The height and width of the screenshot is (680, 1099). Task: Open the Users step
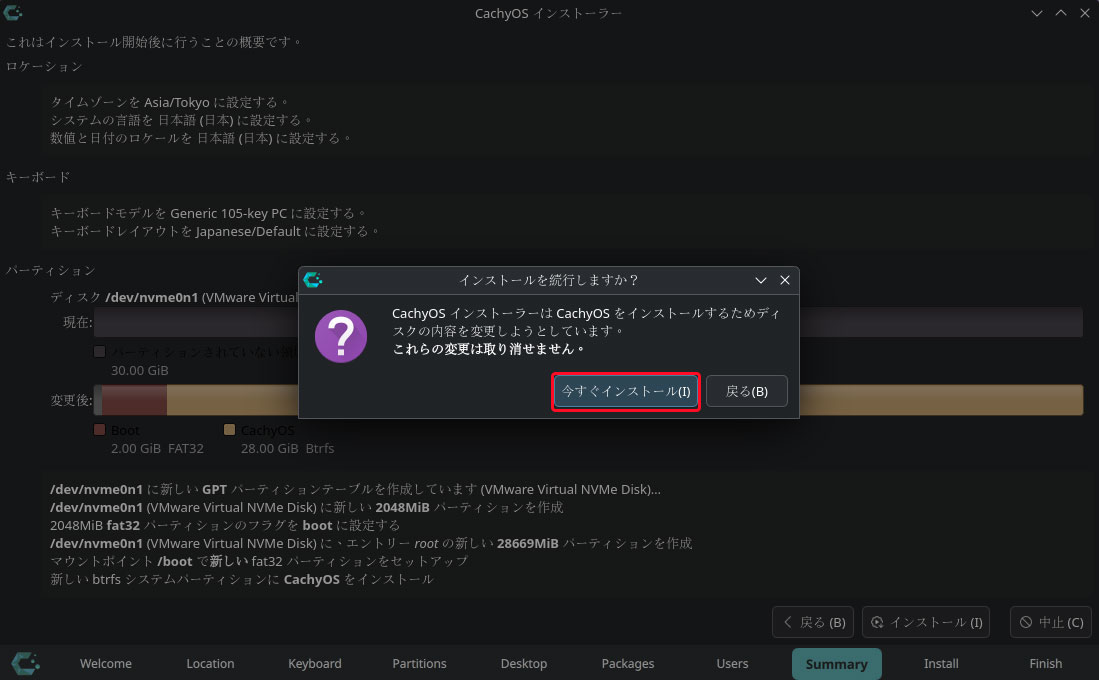tap(732, 664)
